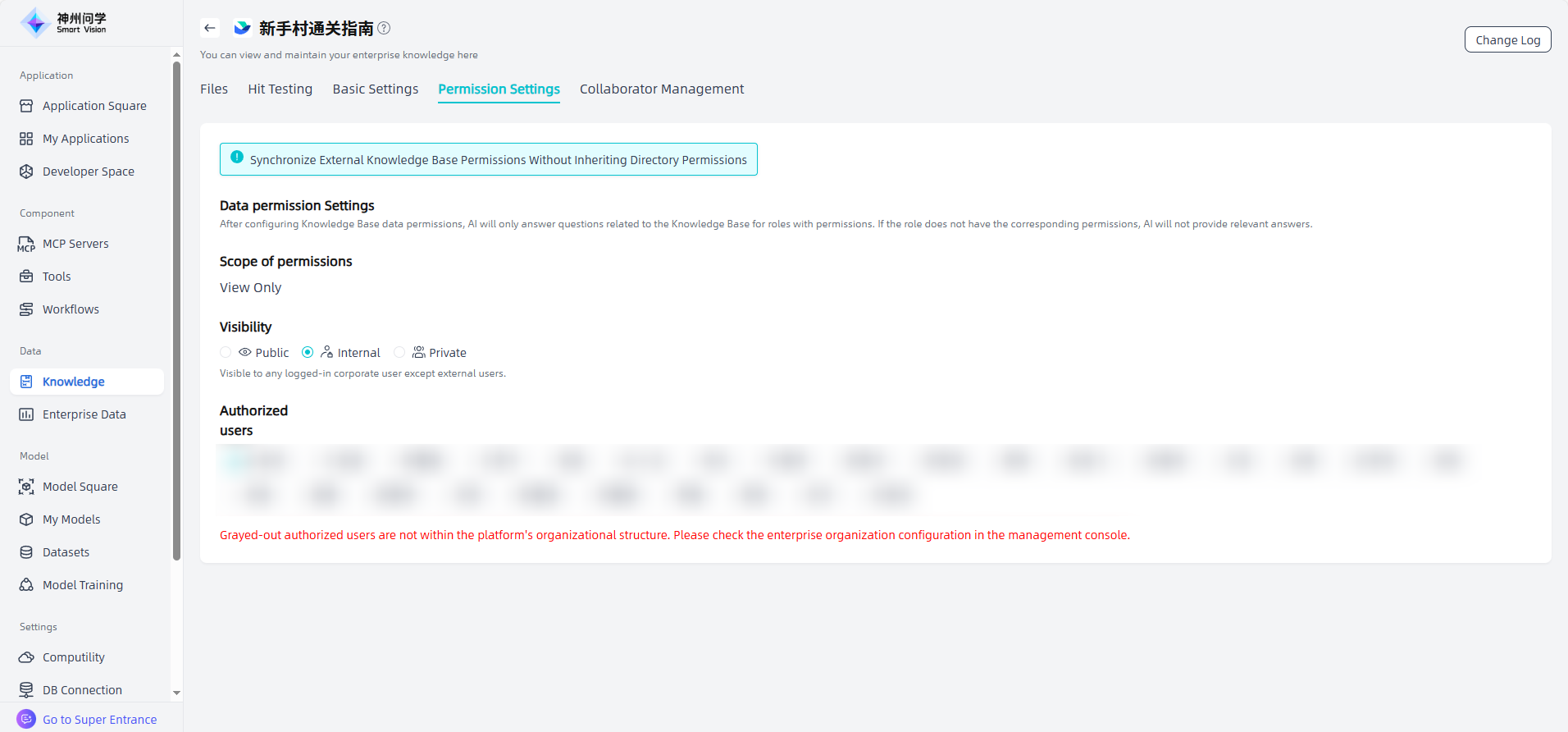Select the Public visibility option
The height and width of the screenshot is (732, 1568).
(x=226, y=352)
